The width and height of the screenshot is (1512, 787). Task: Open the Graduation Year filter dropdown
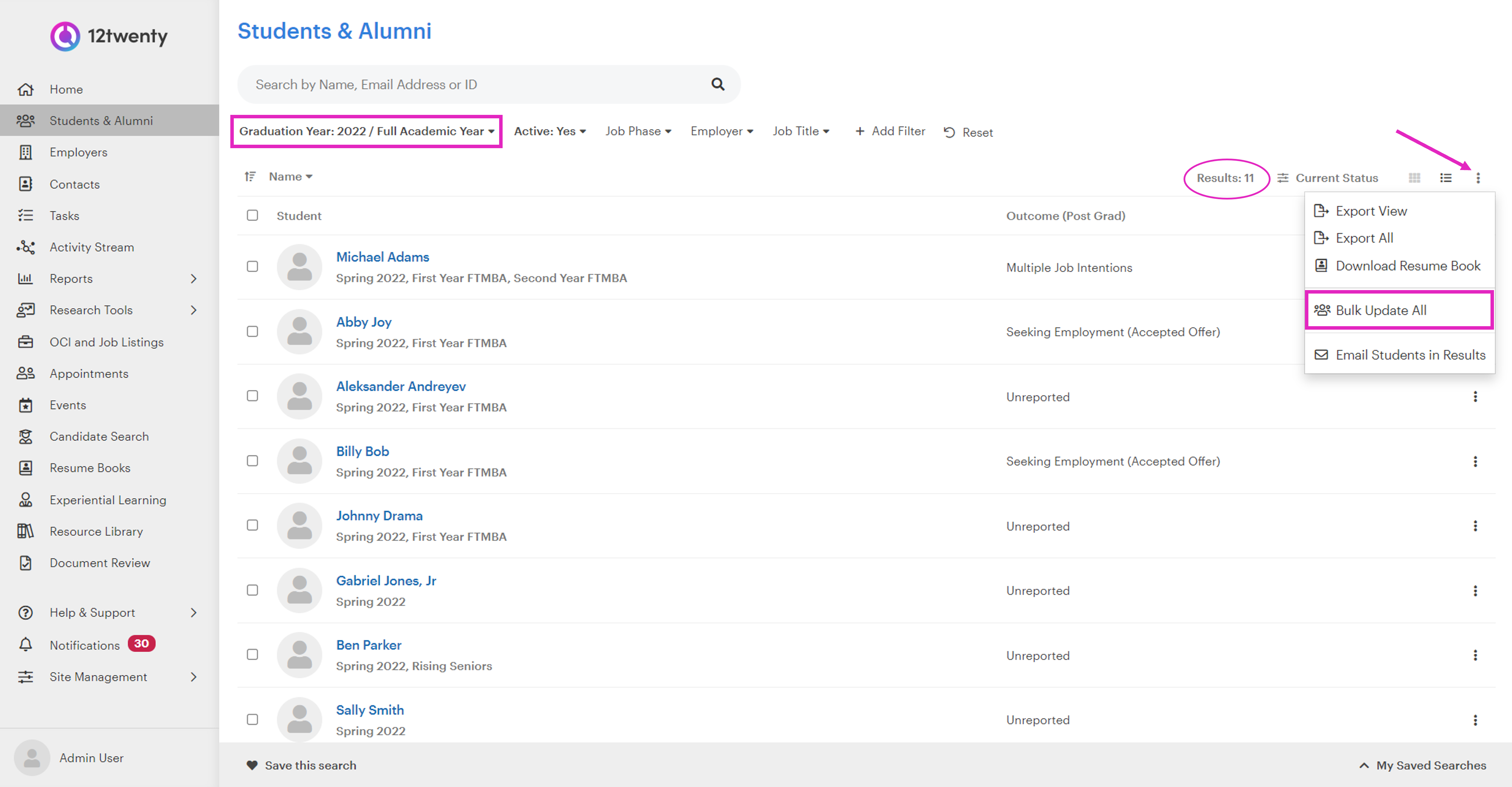tap(366, 131)
